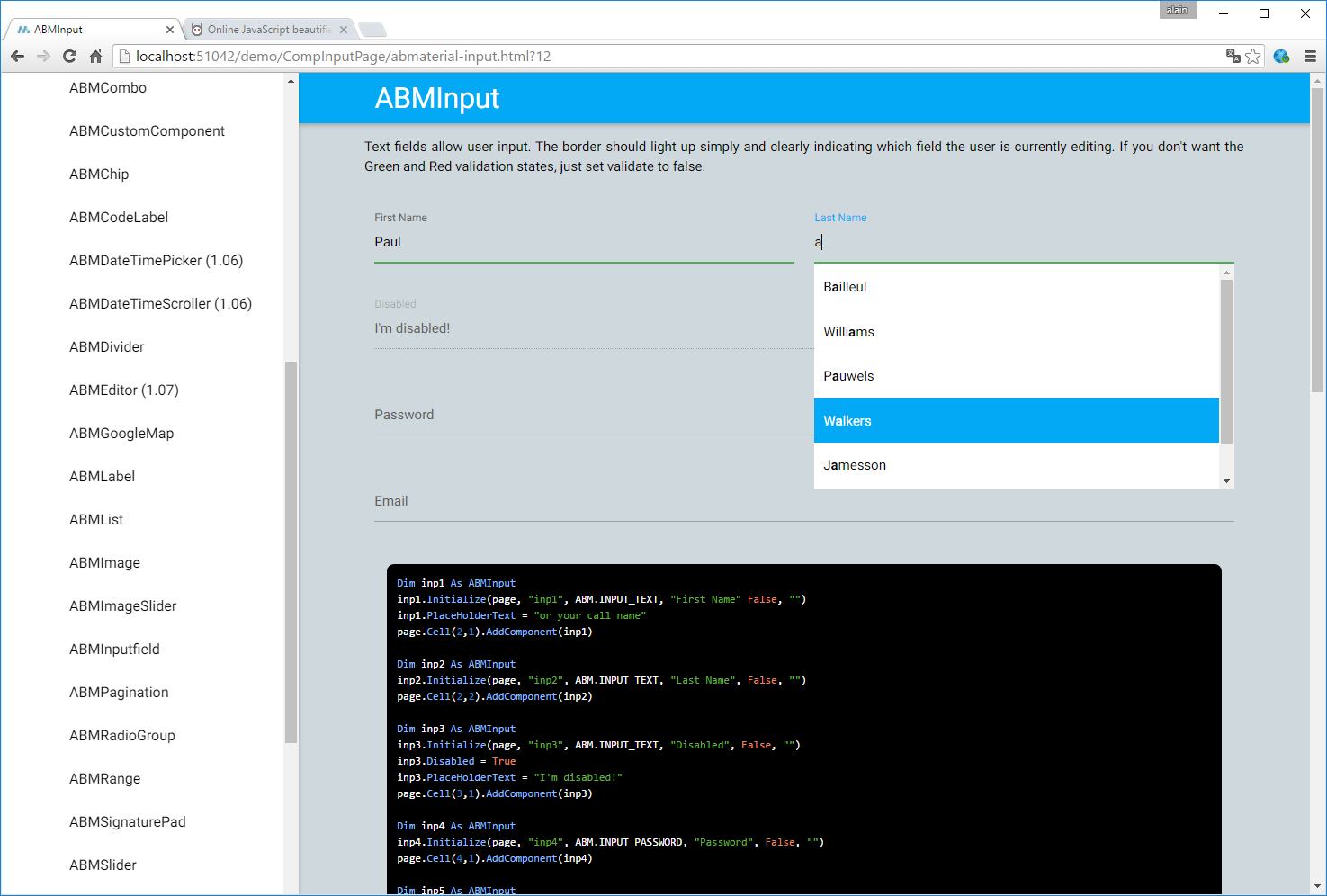Bookmark this page with the star

(1253, 57)
